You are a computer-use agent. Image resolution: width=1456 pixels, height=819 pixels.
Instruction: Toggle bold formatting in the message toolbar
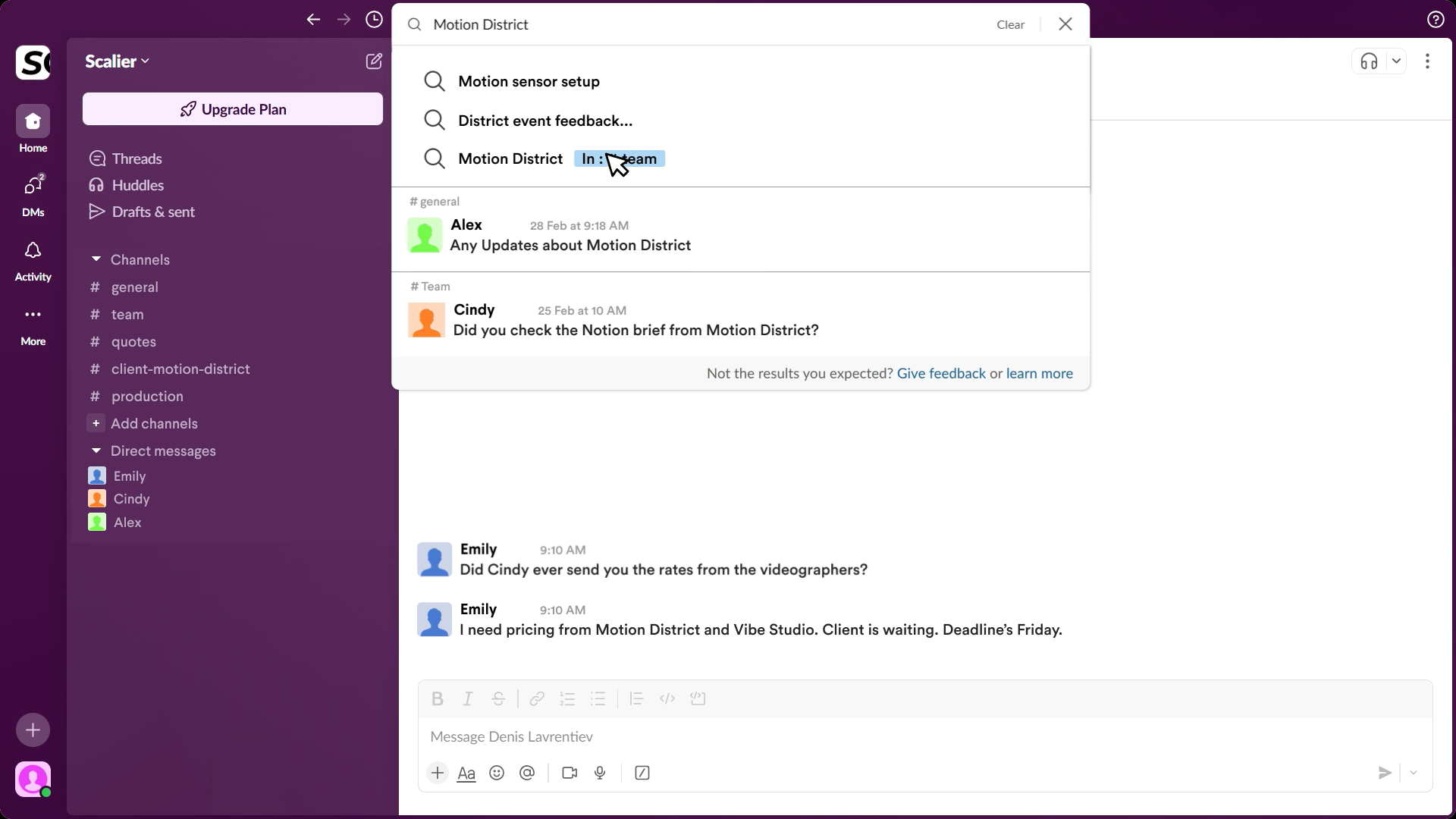point(438,698)
